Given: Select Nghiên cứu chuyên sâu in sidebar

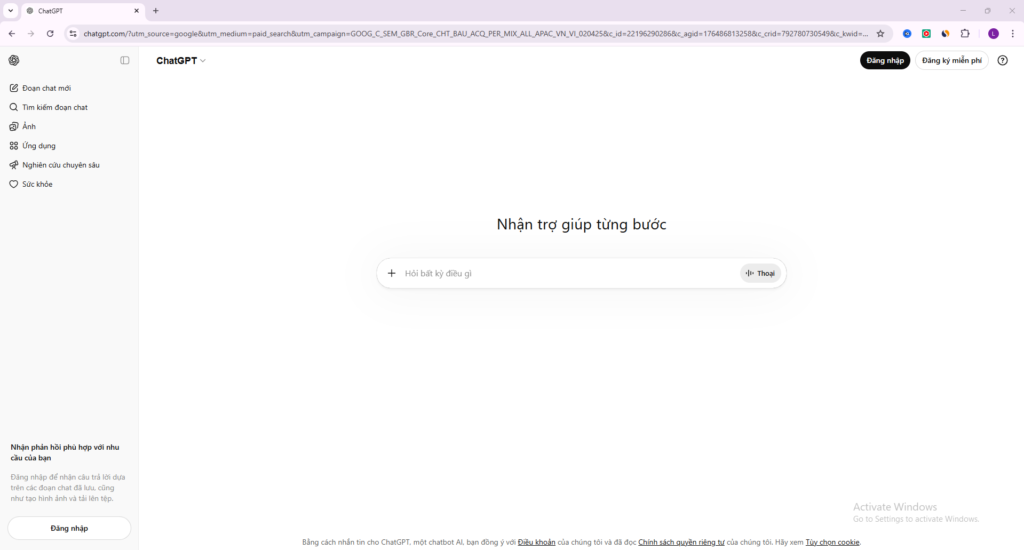Looking at the screenshot, I should pos(60,165).
